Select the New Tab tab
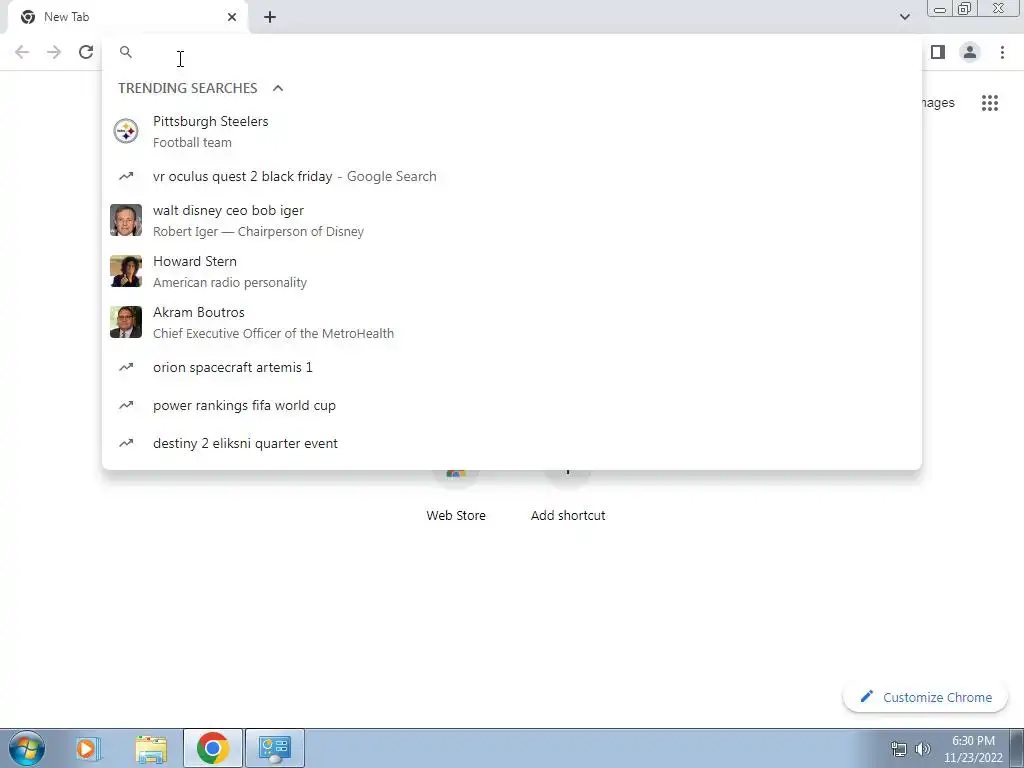The image size is (1024, 768). pos(127,17)
